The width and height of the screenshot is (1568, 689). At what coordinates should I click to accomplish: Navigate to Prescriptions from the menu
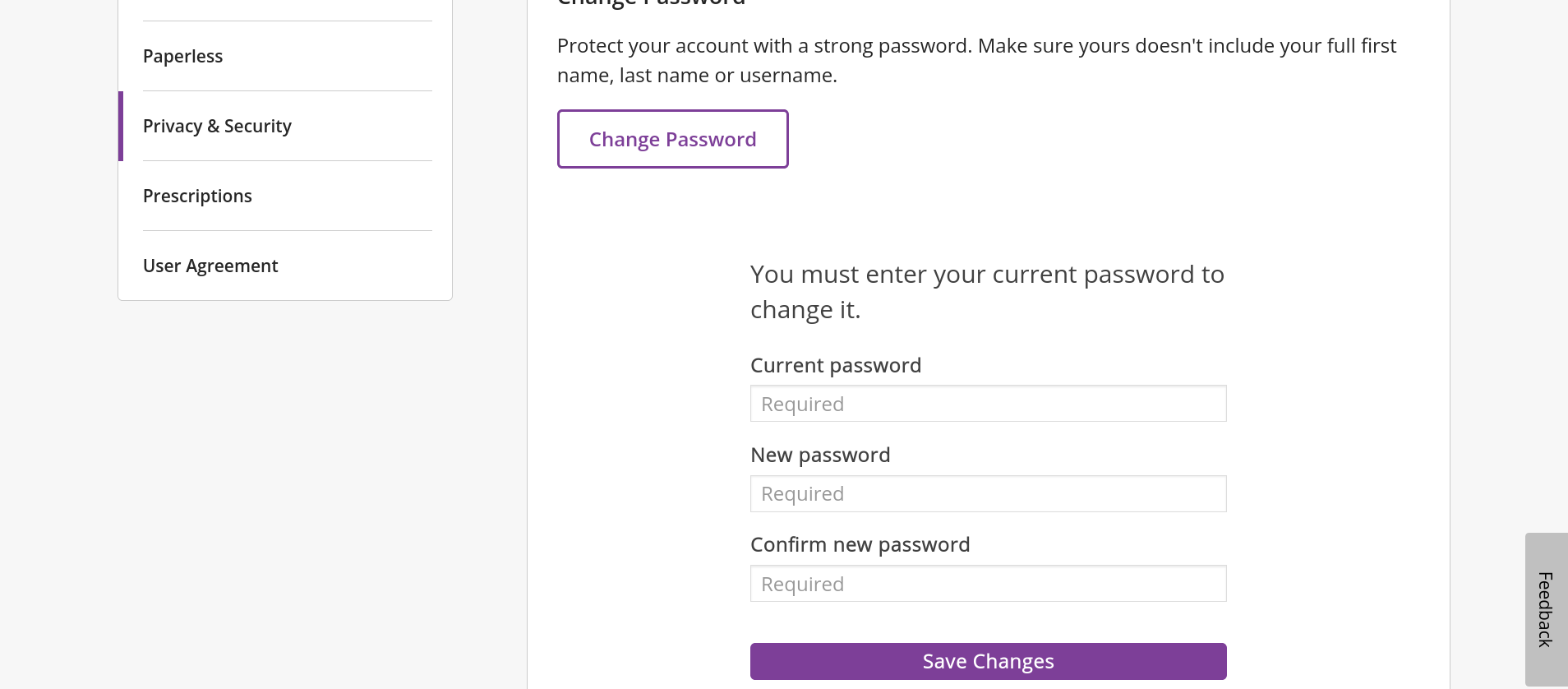(197, 196)
